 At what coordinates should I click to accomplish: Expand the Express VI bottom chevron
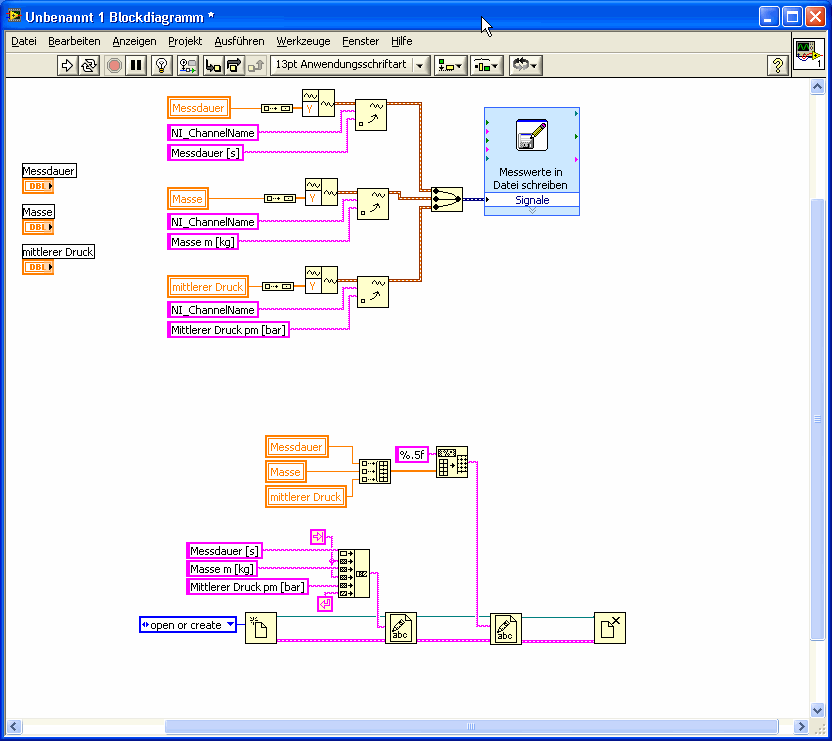point(532,211)
